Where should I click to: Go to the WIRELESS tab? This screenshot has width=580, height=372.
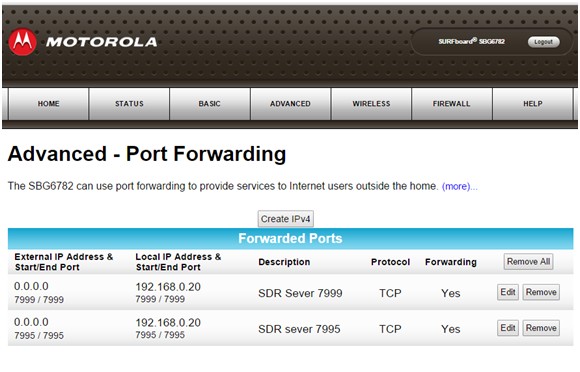point(371,104)
